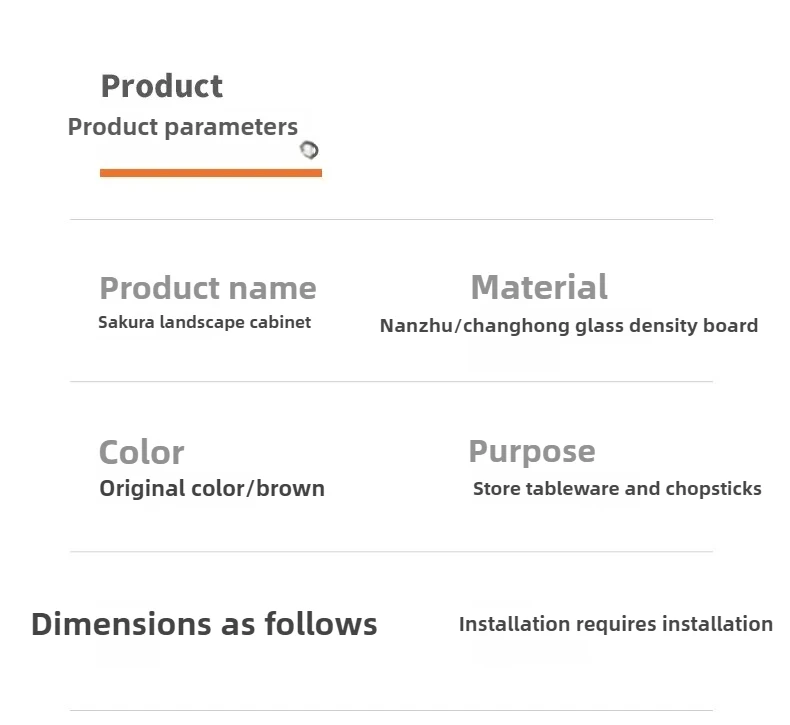The height and width of the screenshot is (725, 790).
Task: Click the "Dimensions as follows" heading
Action: [204, 624]
